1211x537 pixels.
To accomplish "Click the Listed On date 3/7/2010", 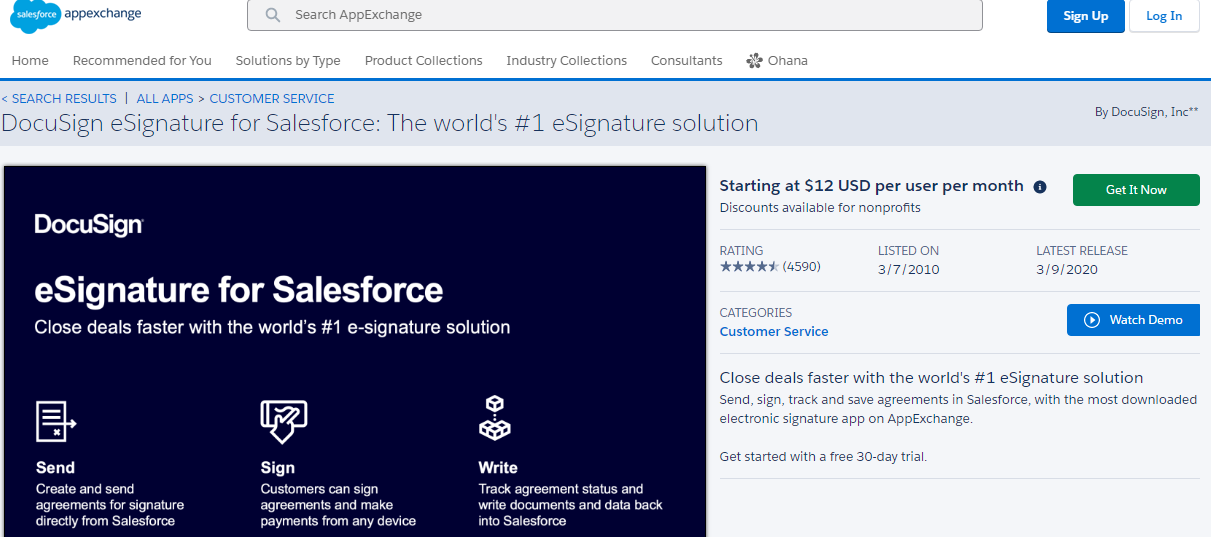I will coord(909,270).
